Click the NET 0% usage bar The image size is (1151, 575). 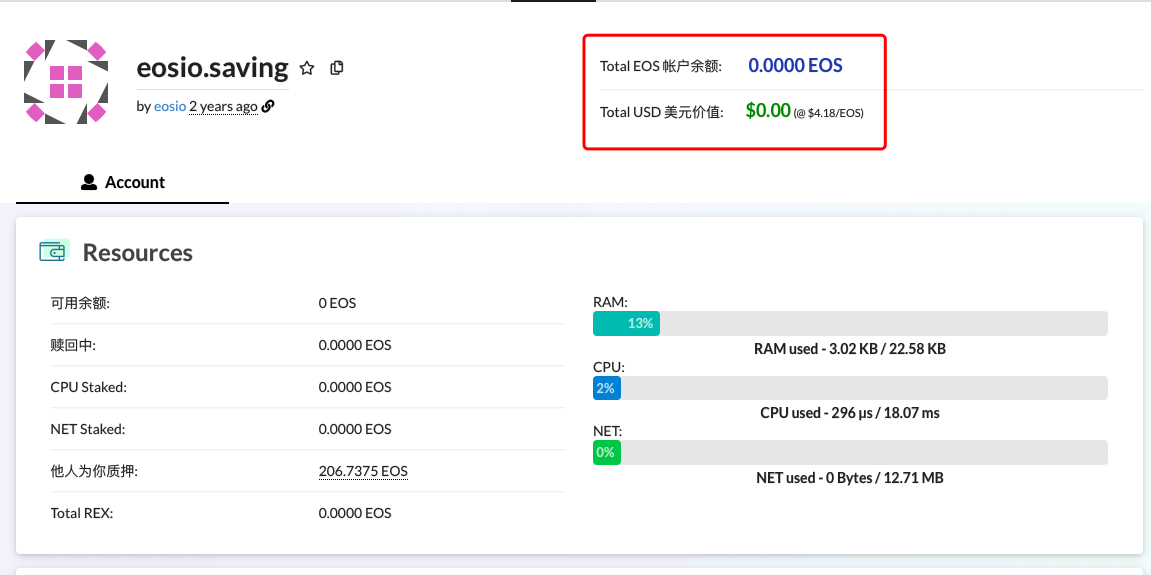[850, 452]
